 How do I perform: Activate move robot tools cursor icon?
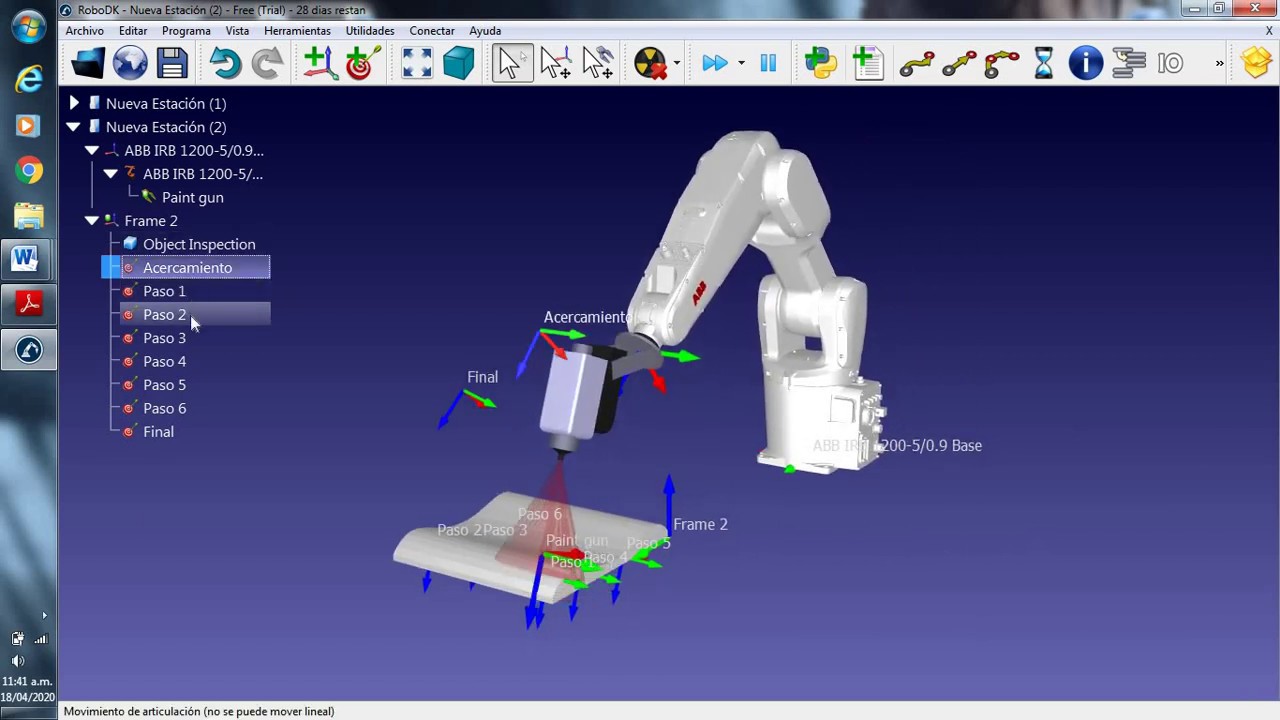point(598,63)
